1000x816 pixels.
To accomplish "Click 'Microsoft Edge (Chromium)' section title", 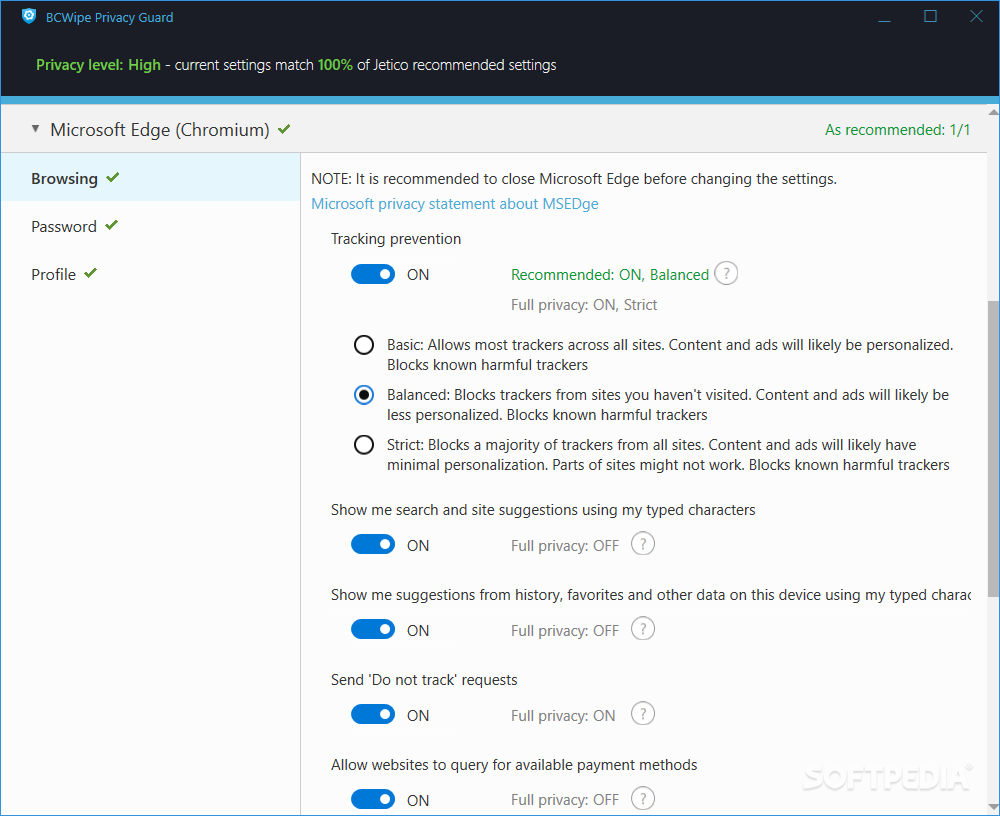I will pos(160,130).
